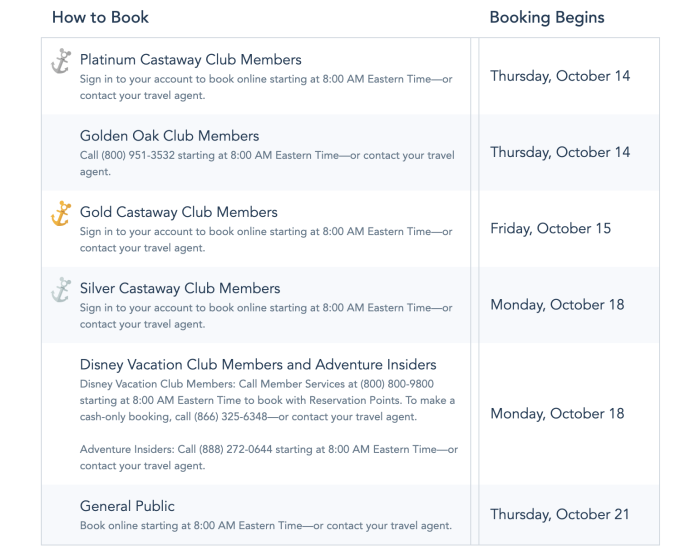Click the How to Book column header
The width and height of the screenshot is (700, 560).
100,18
